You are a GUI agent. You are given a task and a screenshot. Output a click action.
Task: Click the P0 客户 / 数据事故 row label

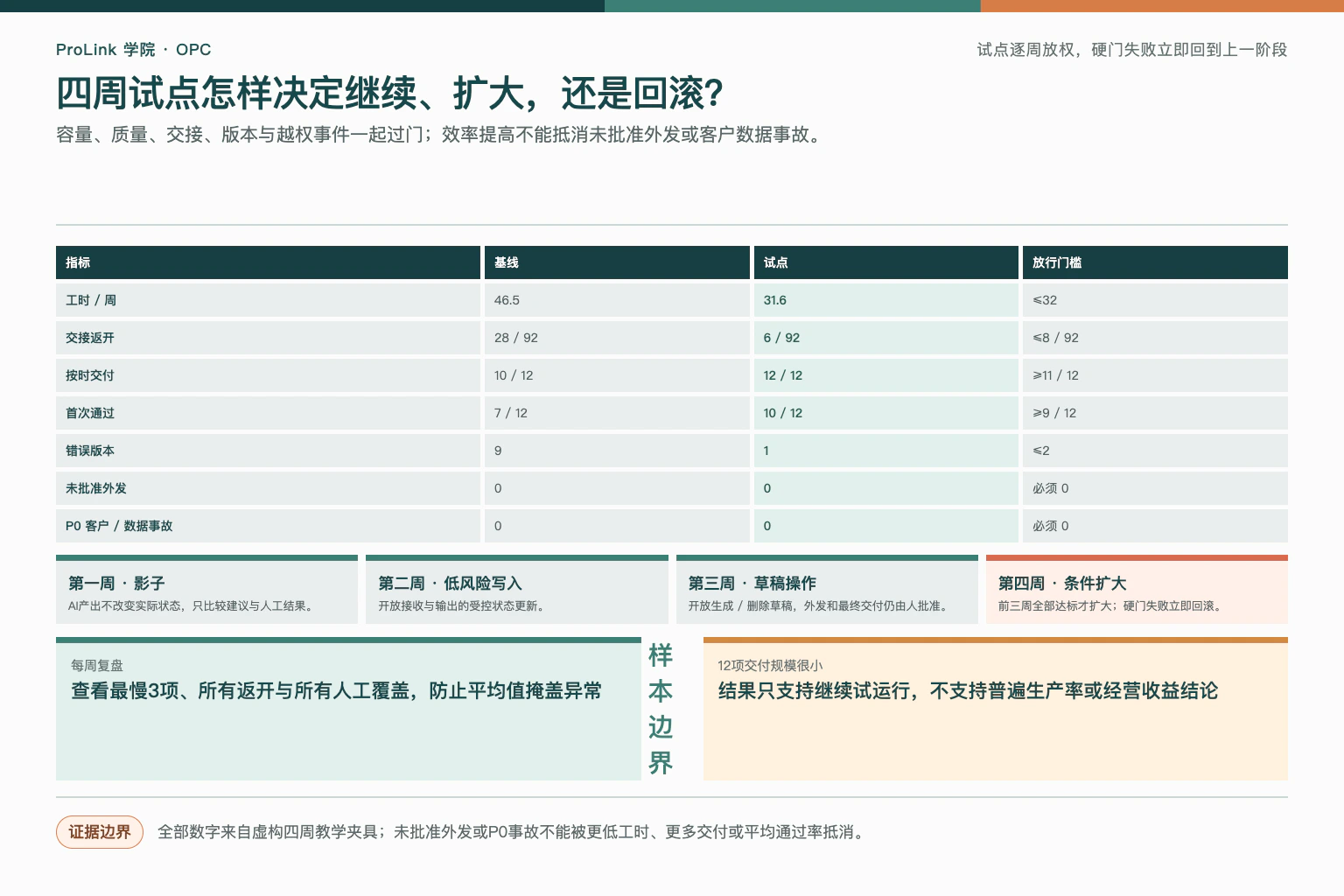tap(268, 526)
